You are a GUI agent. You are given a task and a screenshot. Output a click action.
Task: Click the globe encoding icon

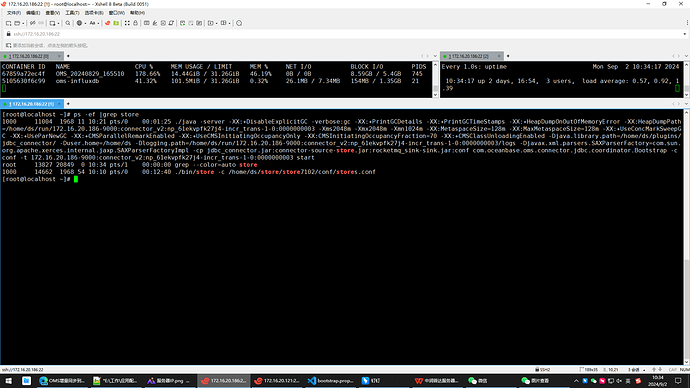coord(79,23)
